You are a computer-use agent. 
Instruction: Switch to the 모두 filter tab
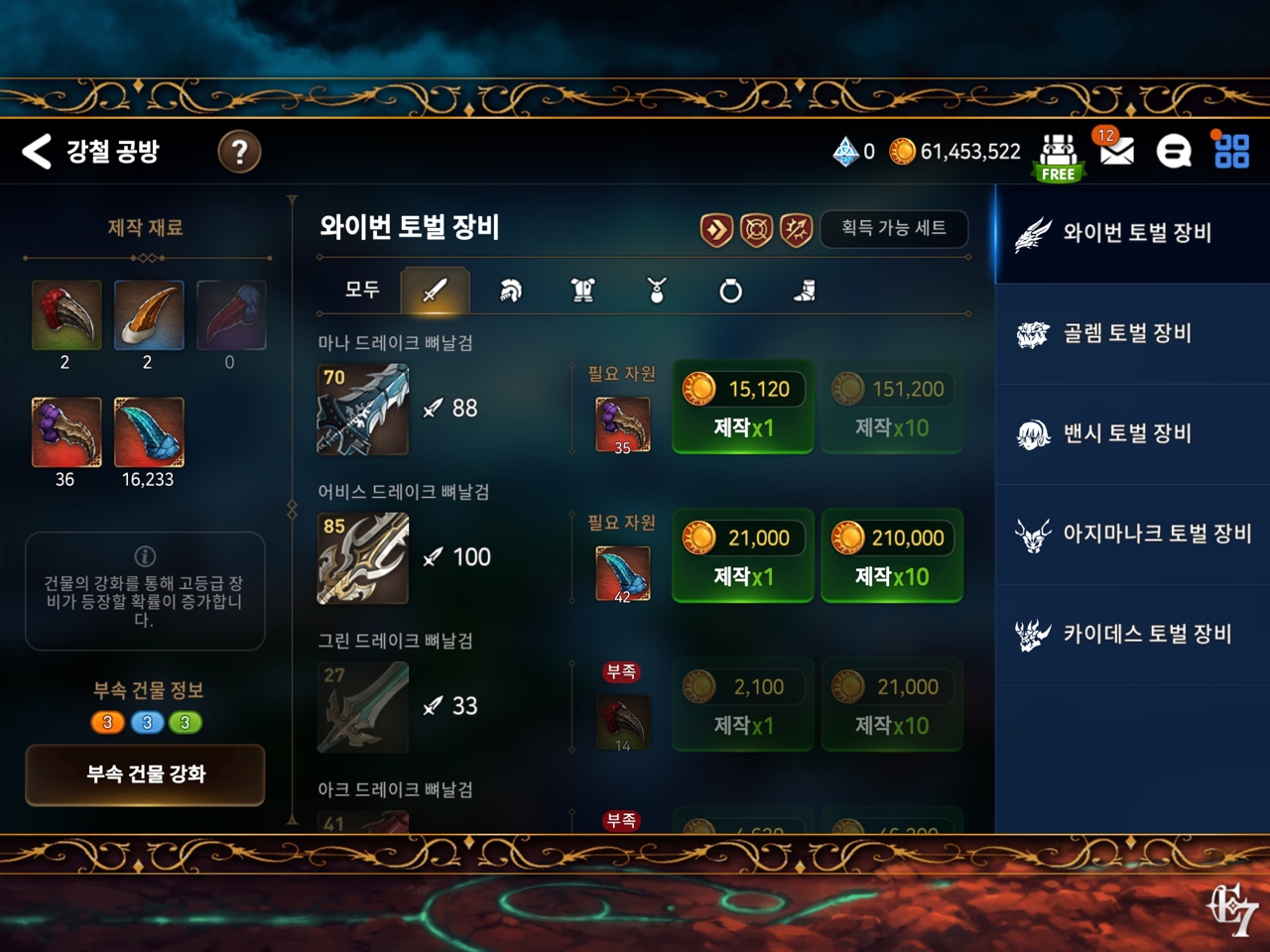click(362, 290)
